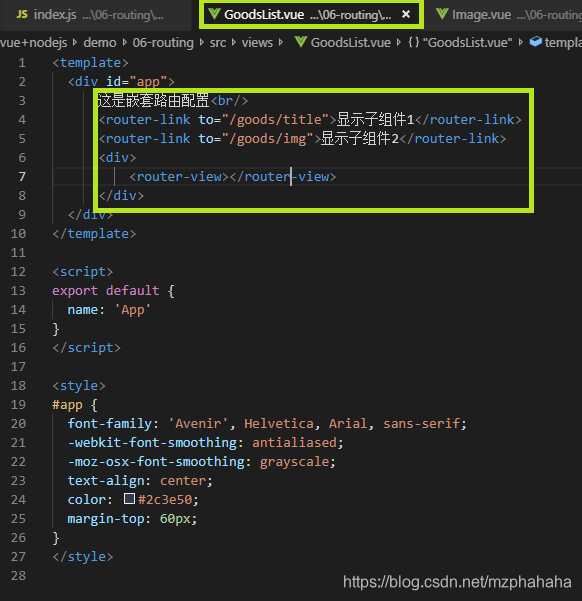Click the opening <script> tag on line 12
Image resolution: width=582 pixels, height=601 pixels.
(83, 272)
